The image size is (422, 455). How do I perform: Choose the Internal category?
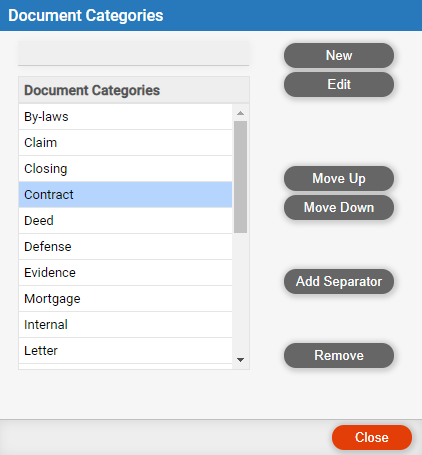point(125,325)
